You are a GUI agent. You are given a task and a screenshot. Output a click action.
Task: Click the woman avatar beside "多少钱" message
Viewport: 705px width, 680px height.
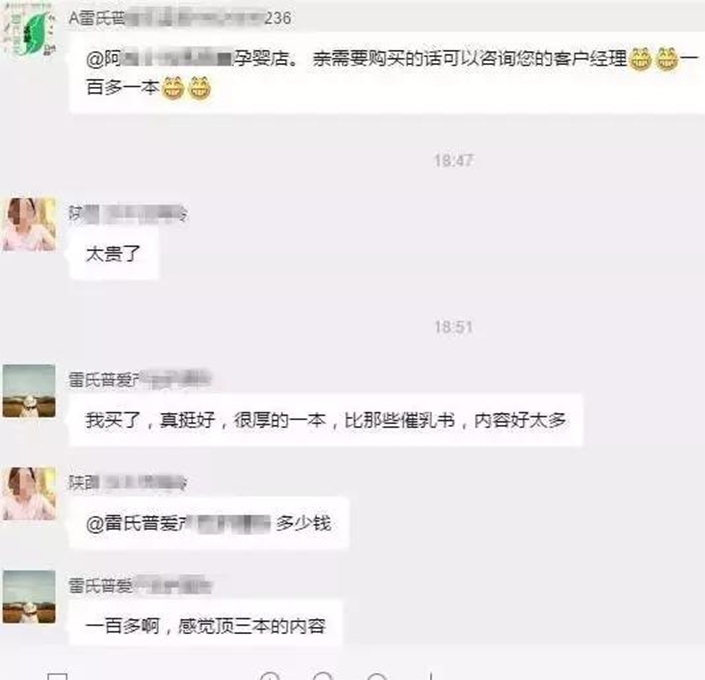click(x=29, y=493)
